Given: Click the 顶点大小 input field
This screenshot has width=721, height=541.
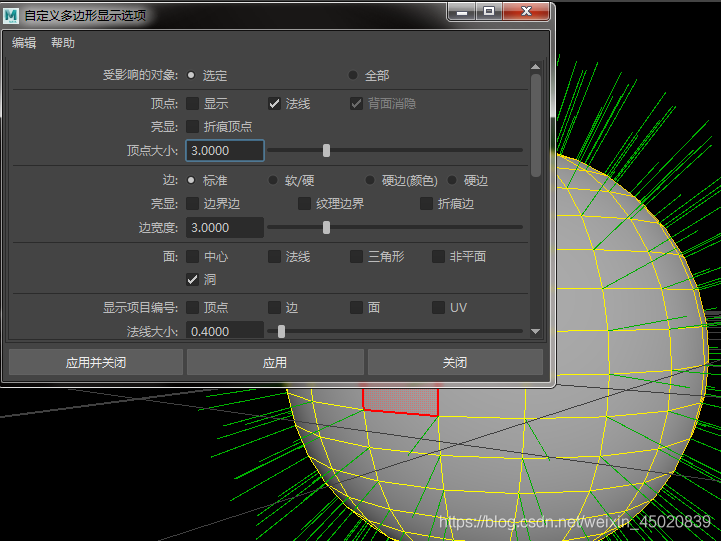Looking at the screenshot, I should click(225, 150).
